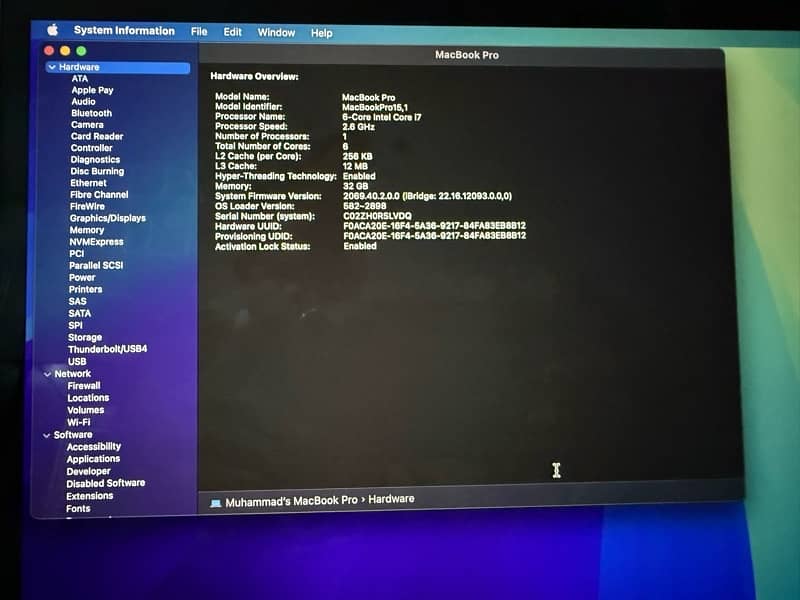Click Hardware in the path bar
This screenshot has width=800, height=600.
[x=391, y=499]
